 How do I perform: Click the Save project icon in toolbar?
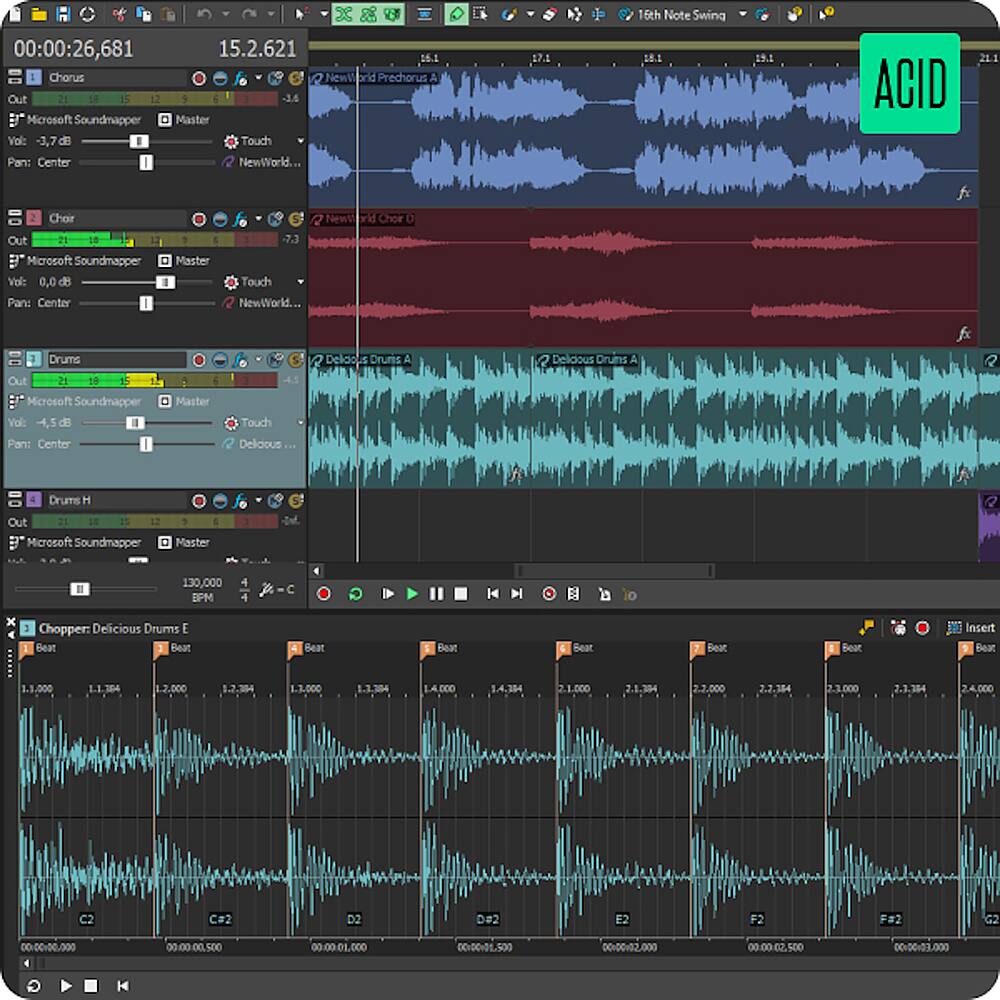64,14
